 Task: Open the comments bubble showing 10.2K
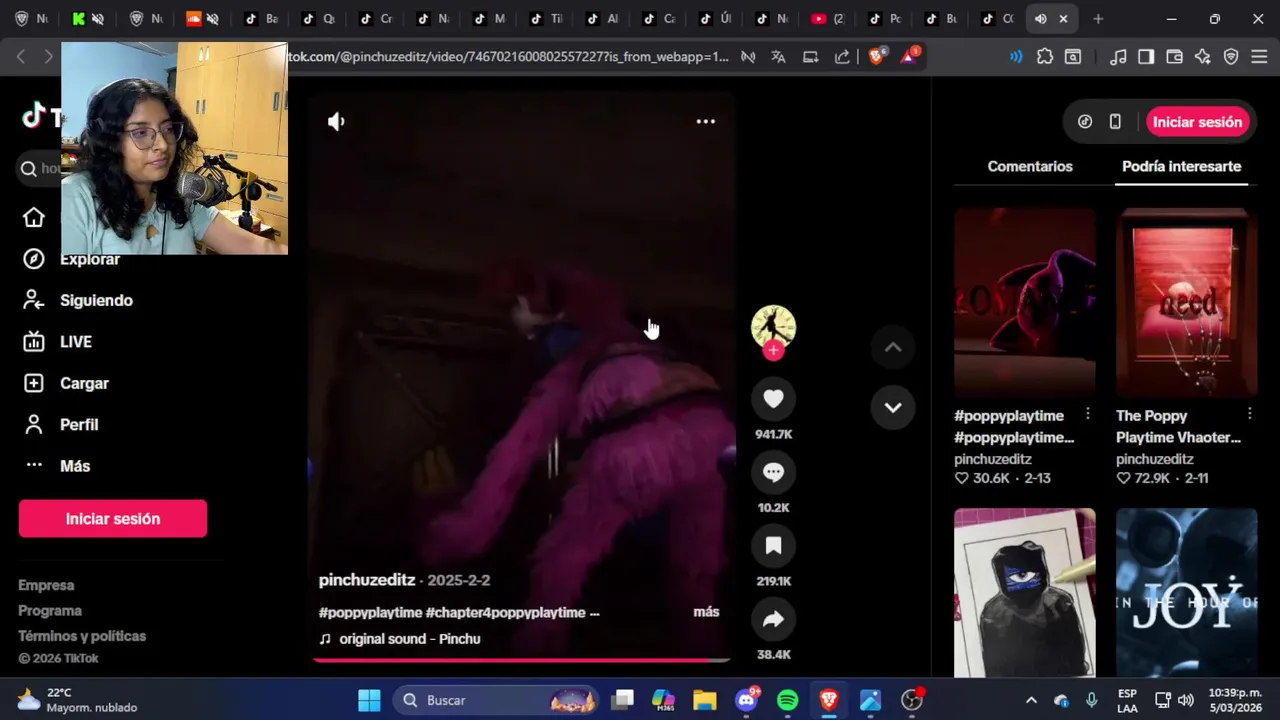[773, 472]
